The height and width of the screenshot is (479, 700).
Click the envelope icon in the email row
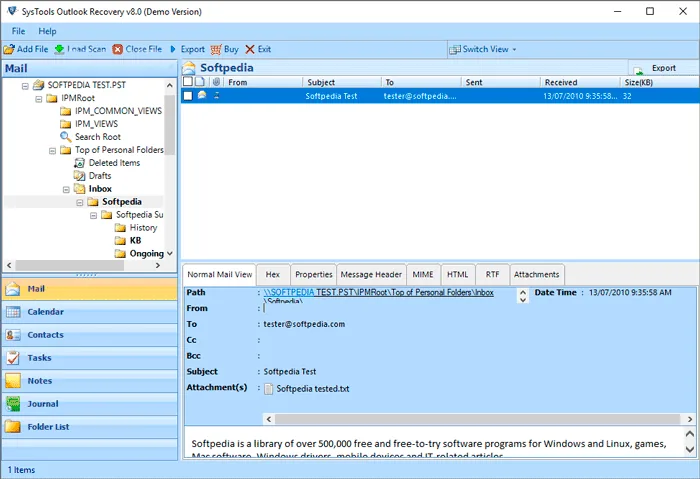(202, 95)
